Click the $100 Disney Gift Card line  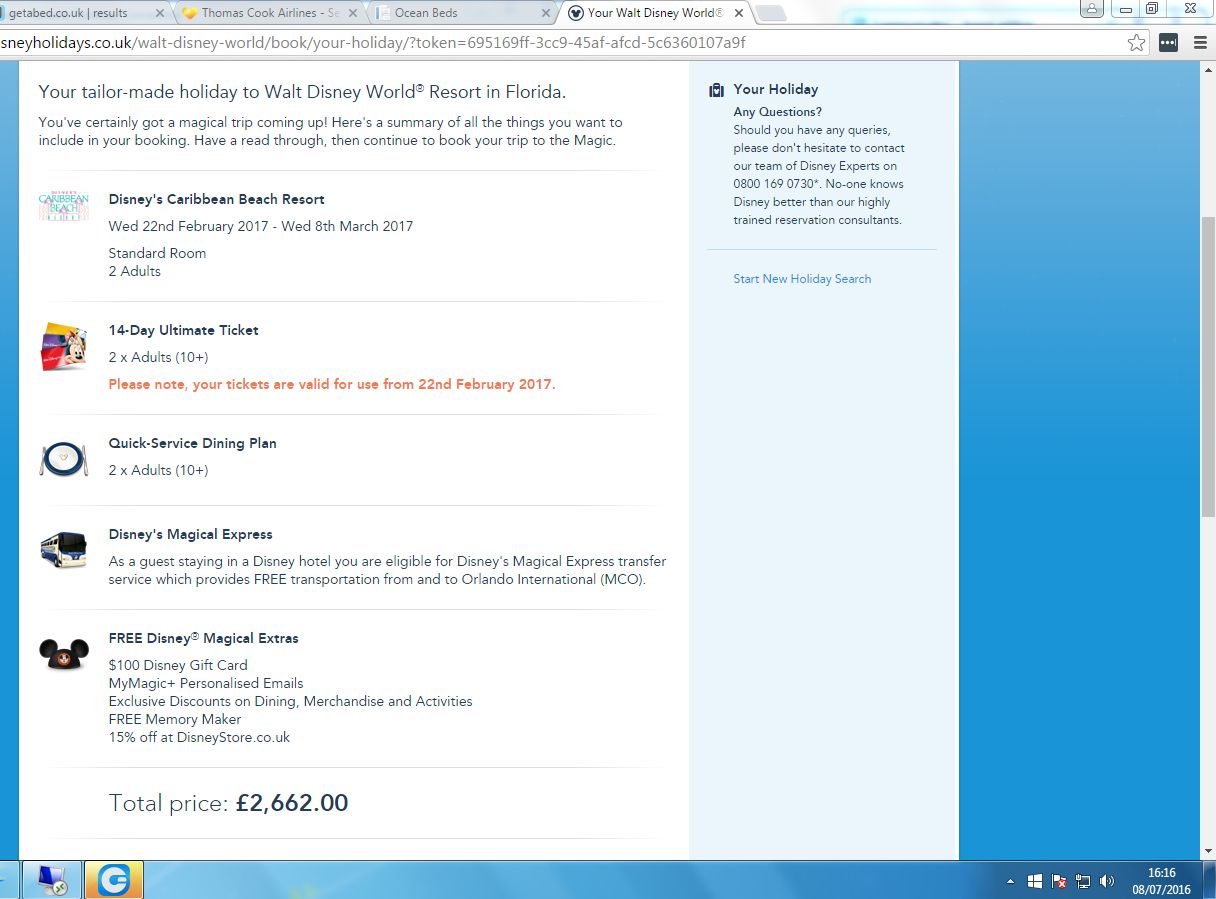[178, 665]
